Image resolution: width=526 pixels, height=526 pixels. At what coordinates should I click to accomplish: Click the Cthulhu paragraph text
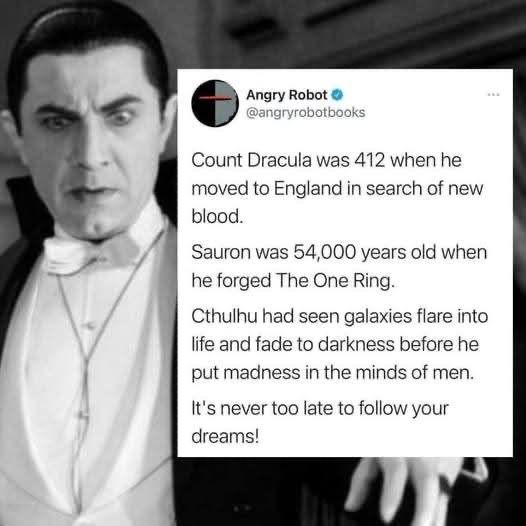(339, 345)
